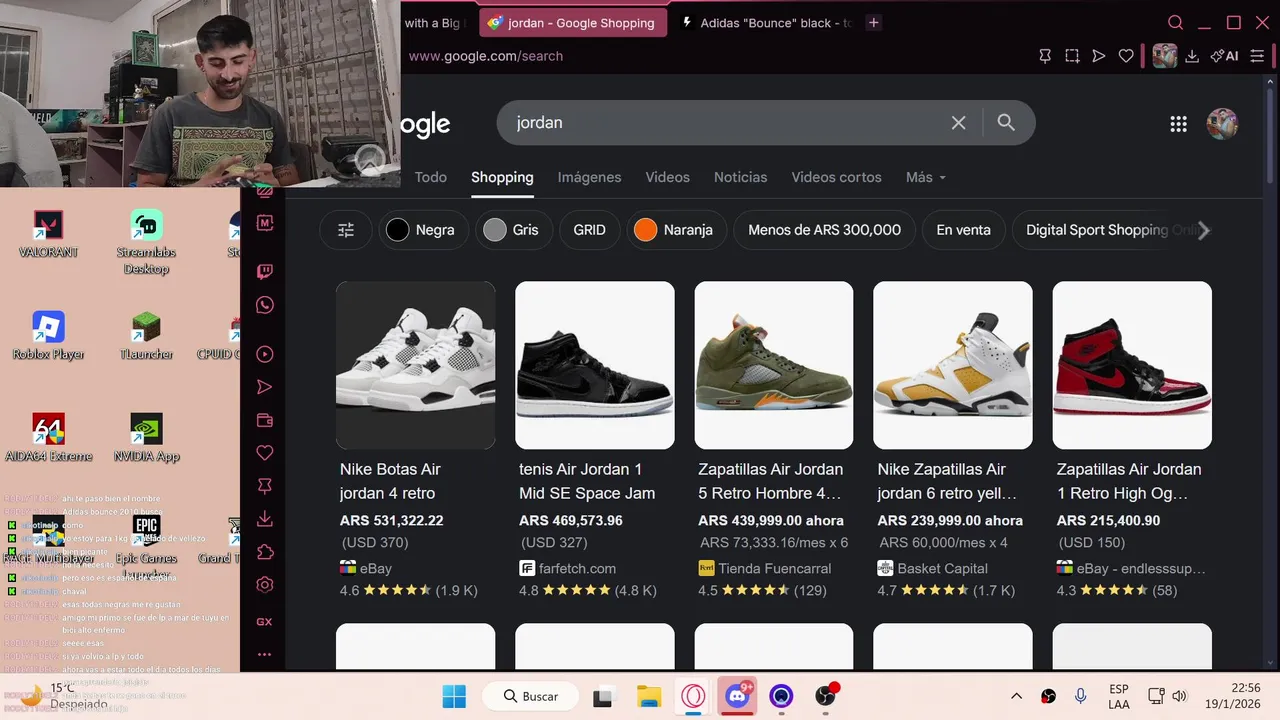Switch to the Noticias tab
The width and height of the screenshot is (1280, 720).
point(740,177)
